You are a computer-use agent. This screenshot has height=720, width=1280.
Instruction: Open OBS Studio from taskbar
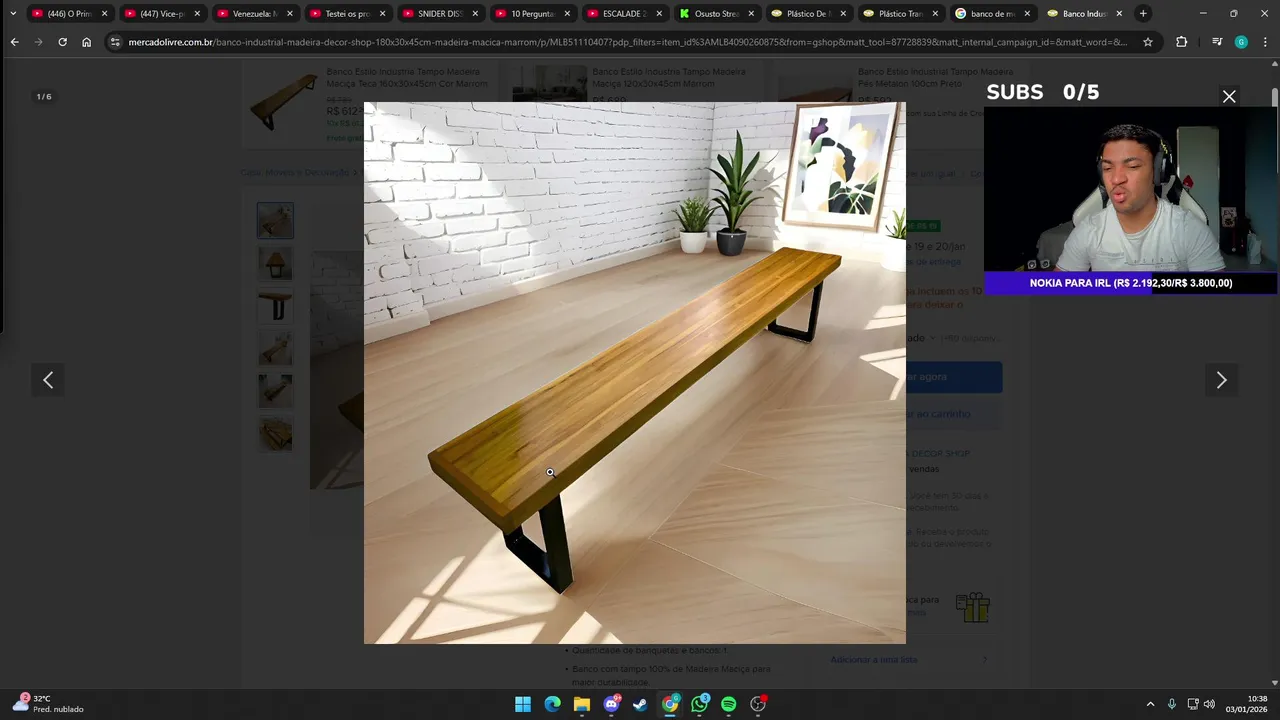coord(758,704)
